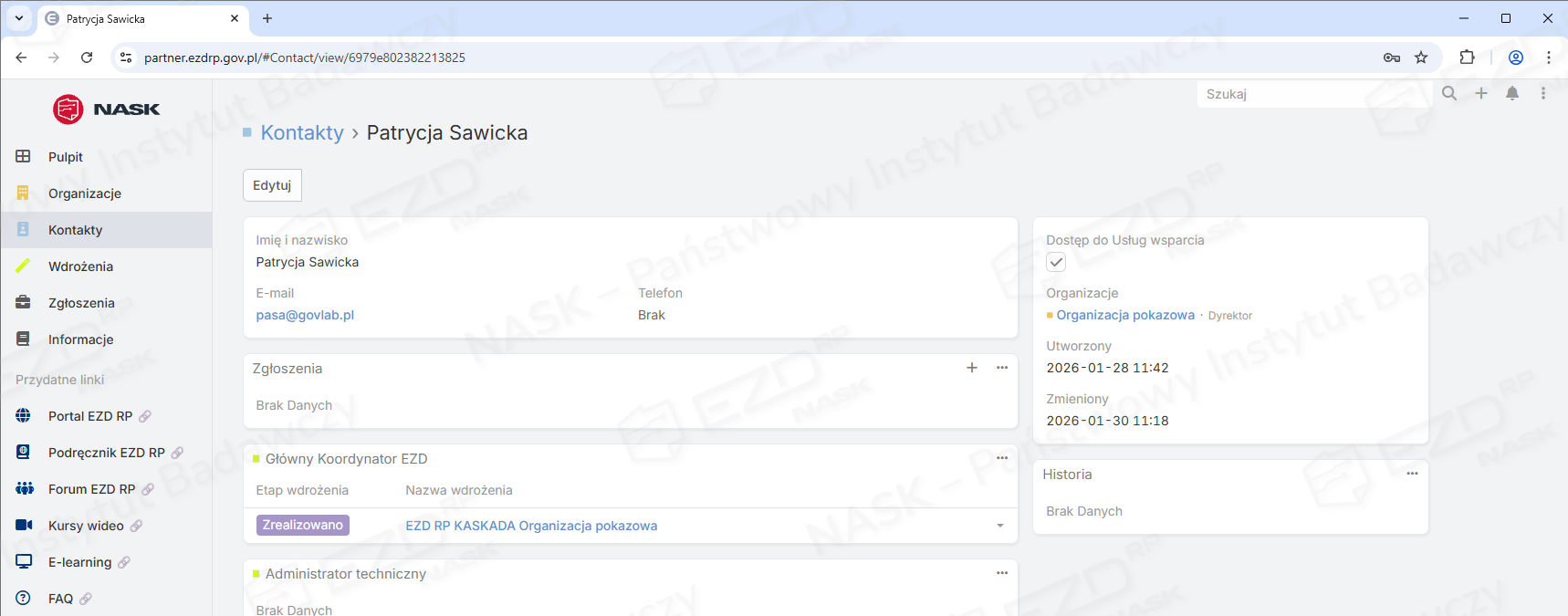Reload the page
This screenshot has width=1568, height=616.
pyautogui.click(x=87, y=57)
